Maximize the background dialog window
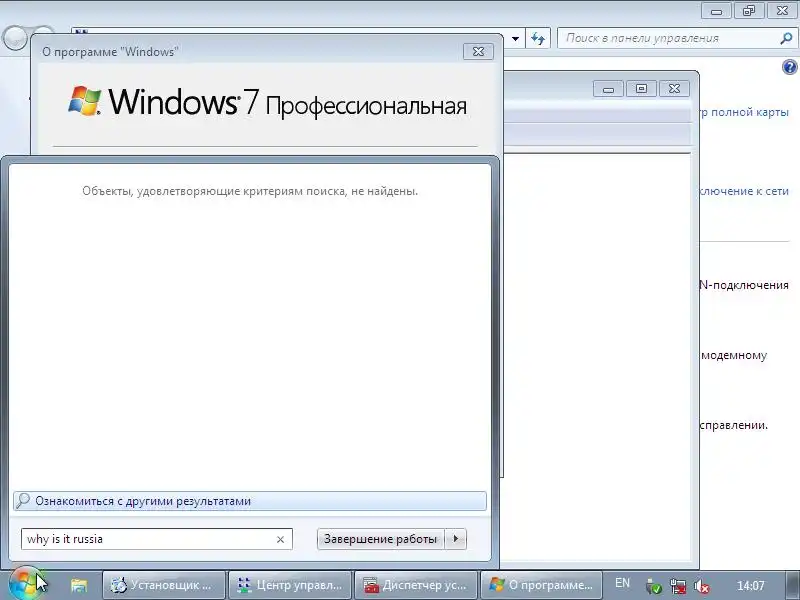This screenshot has width=800, height=600. [641, 89]
